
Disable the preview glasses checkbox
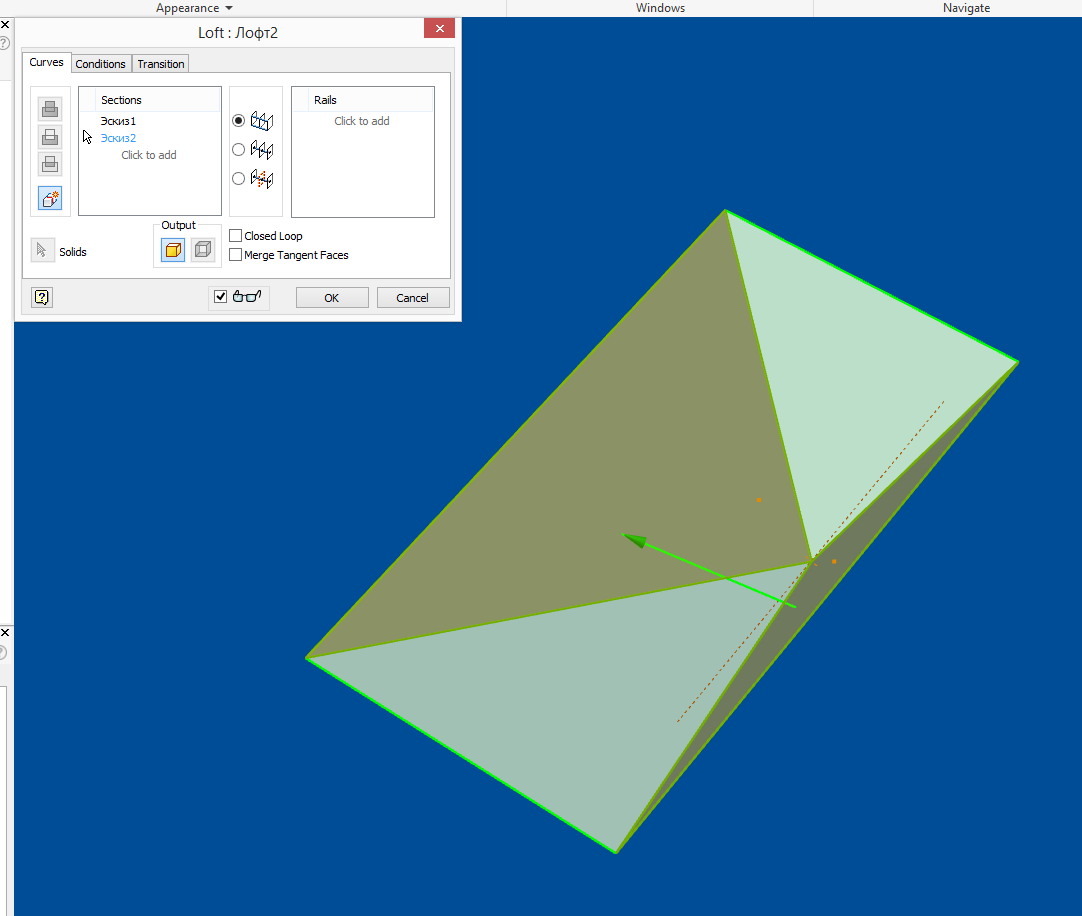[x=219, y=297]
